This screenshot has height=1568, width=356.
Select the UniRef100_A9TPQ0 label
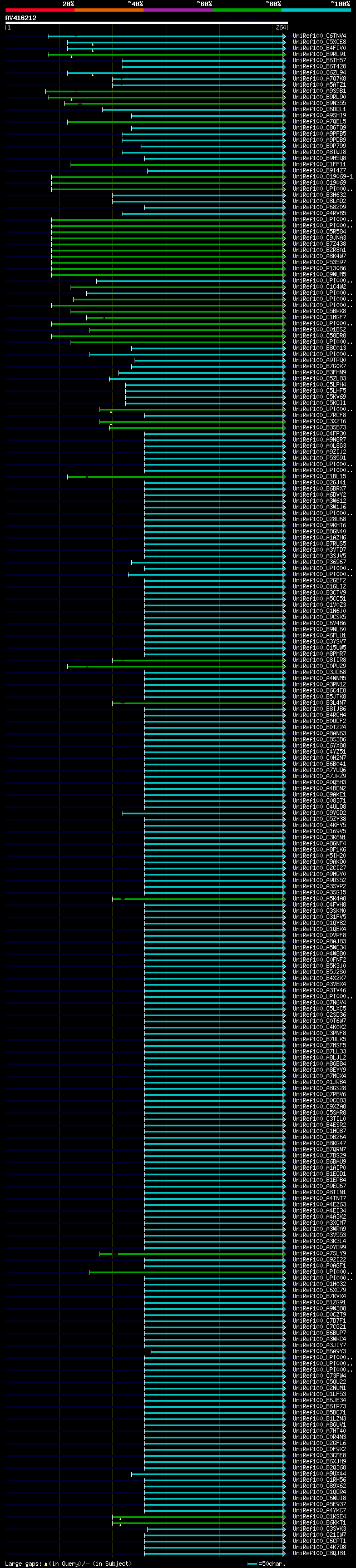[319, 360]
